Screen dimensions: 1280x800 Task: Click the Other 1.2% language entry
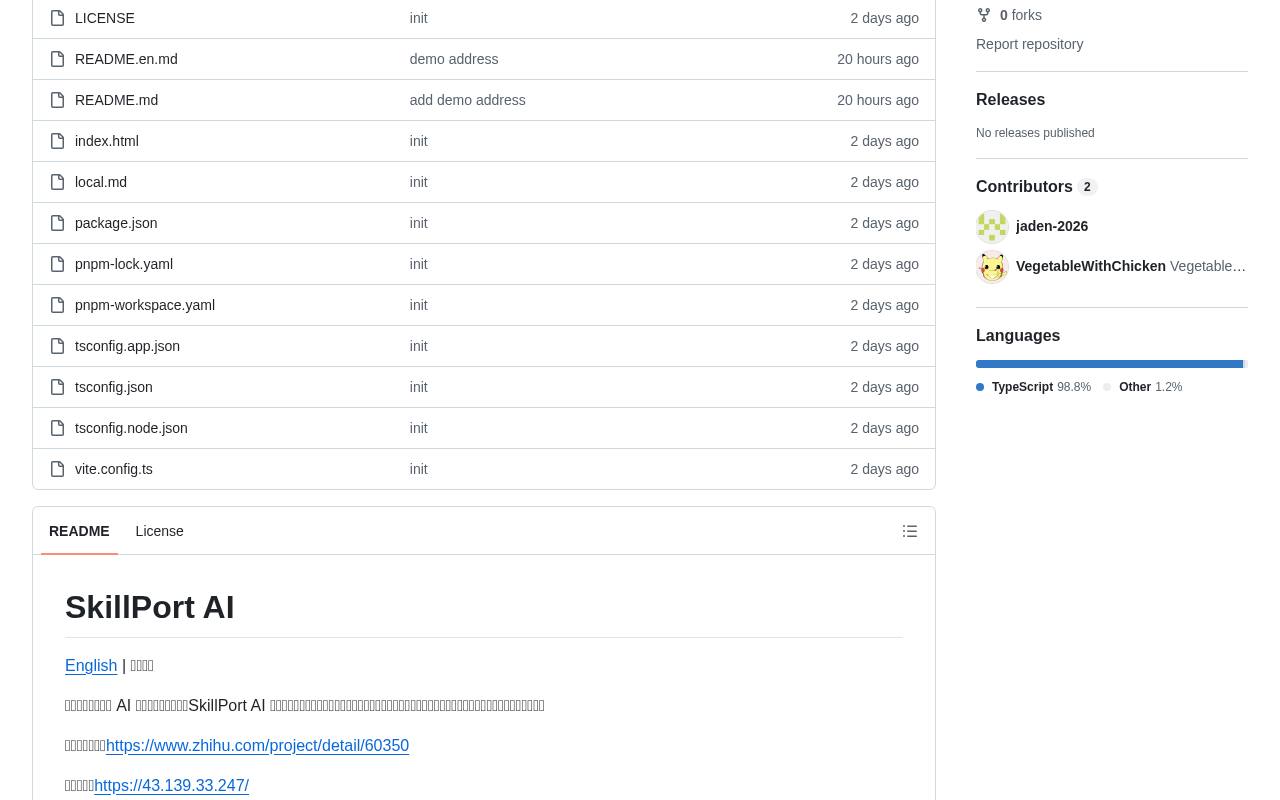coord(1143,387)
